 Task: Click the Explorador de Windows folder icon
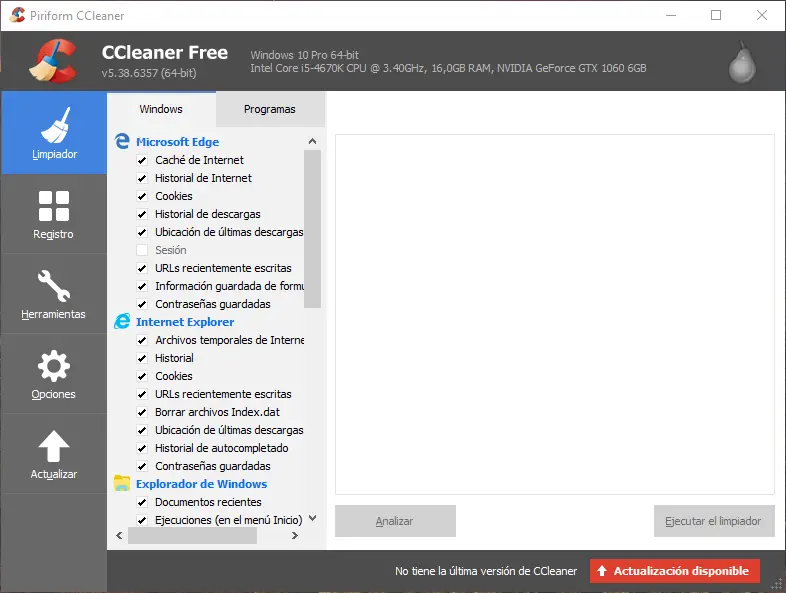122,483
